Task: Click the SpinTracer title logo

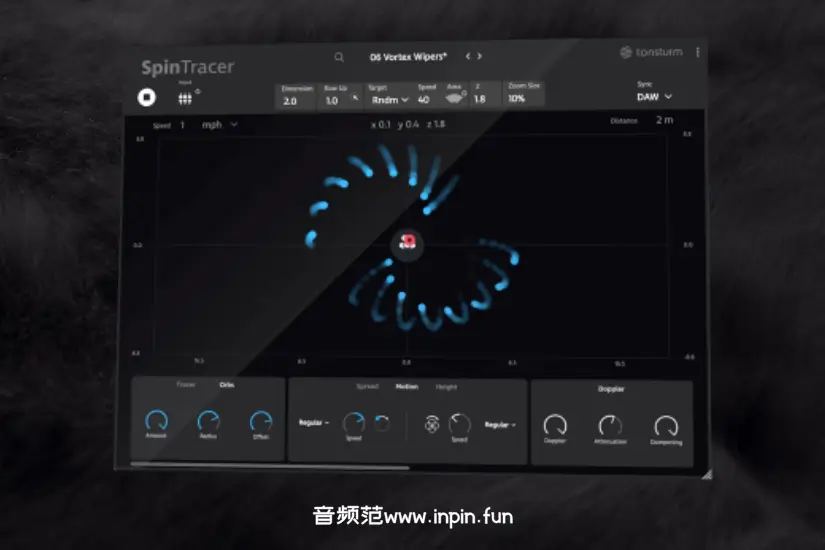Action: (188, 67)
